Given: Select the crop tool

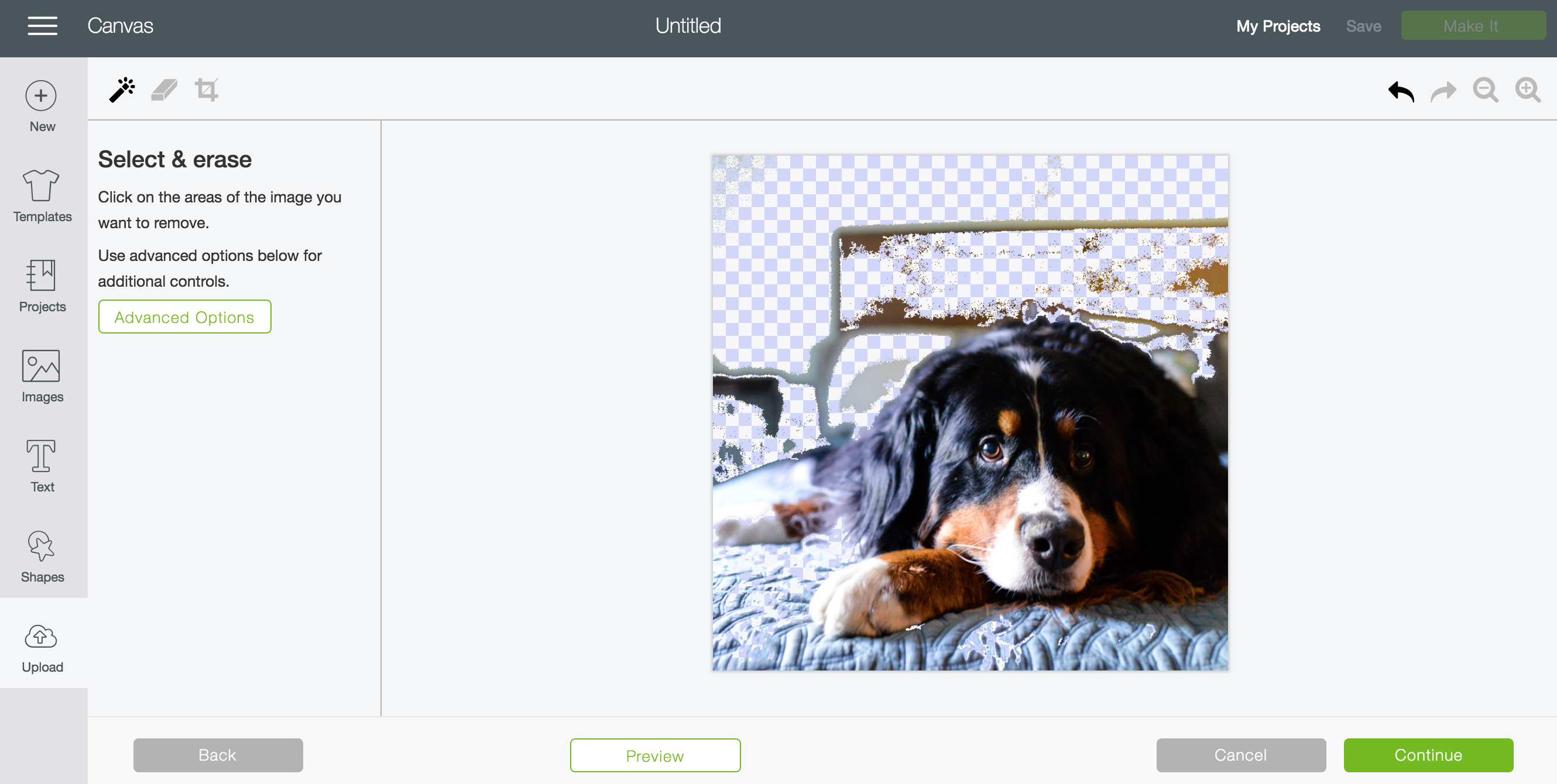Looking at the screenshot, I should pyautogui.click(x=206, y=90).
